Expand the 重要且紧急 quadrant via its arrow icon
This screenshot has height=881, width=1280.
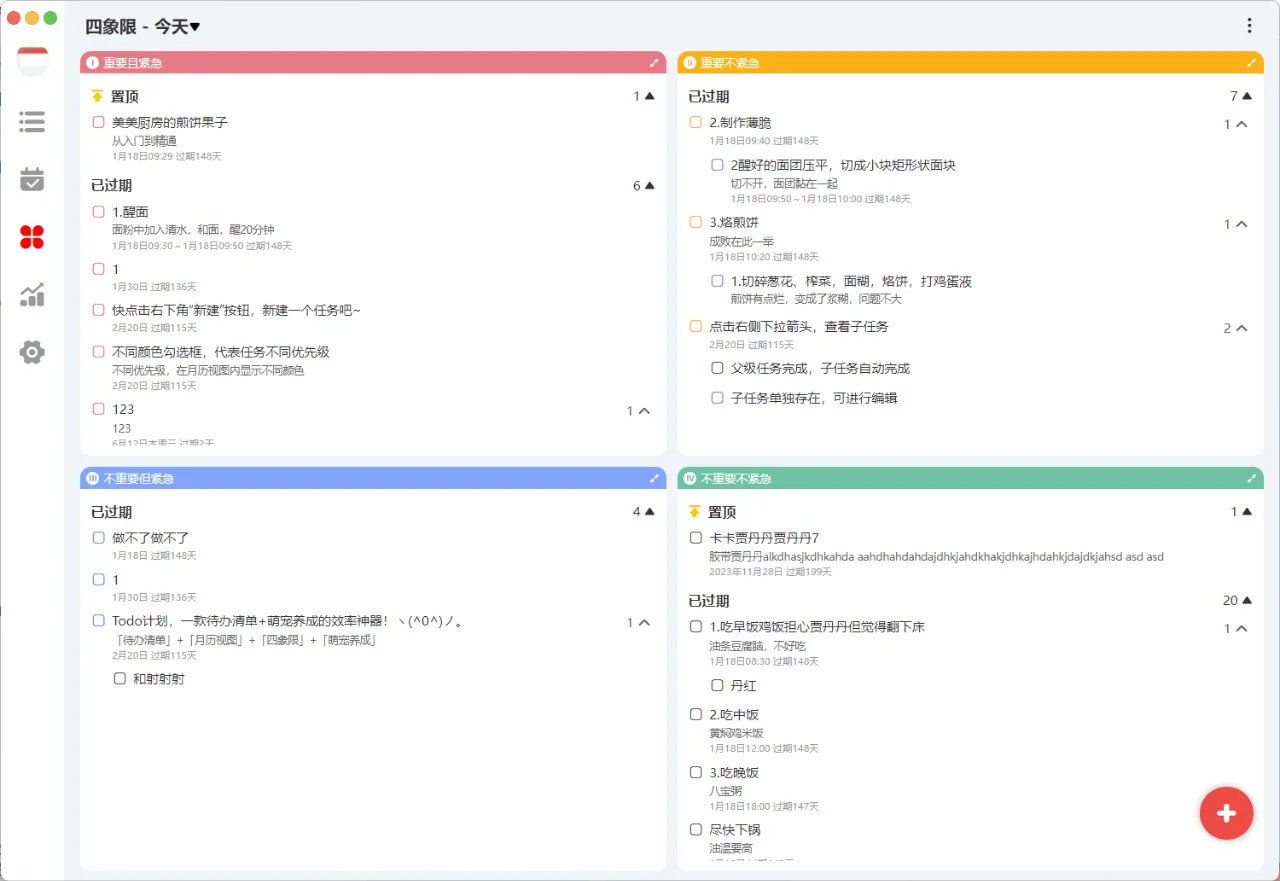pos(655,62)
